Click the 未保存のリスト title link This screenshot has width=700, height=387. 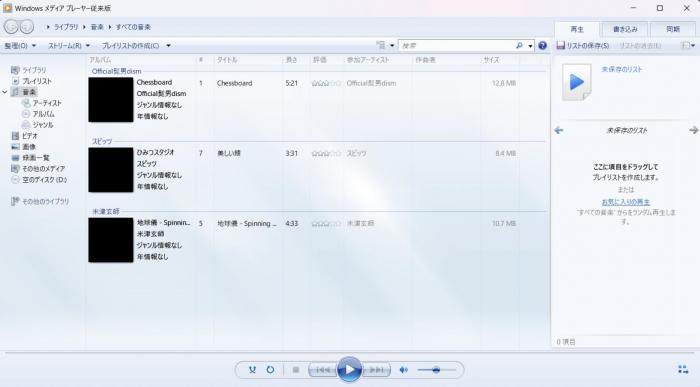pos(622,69)
